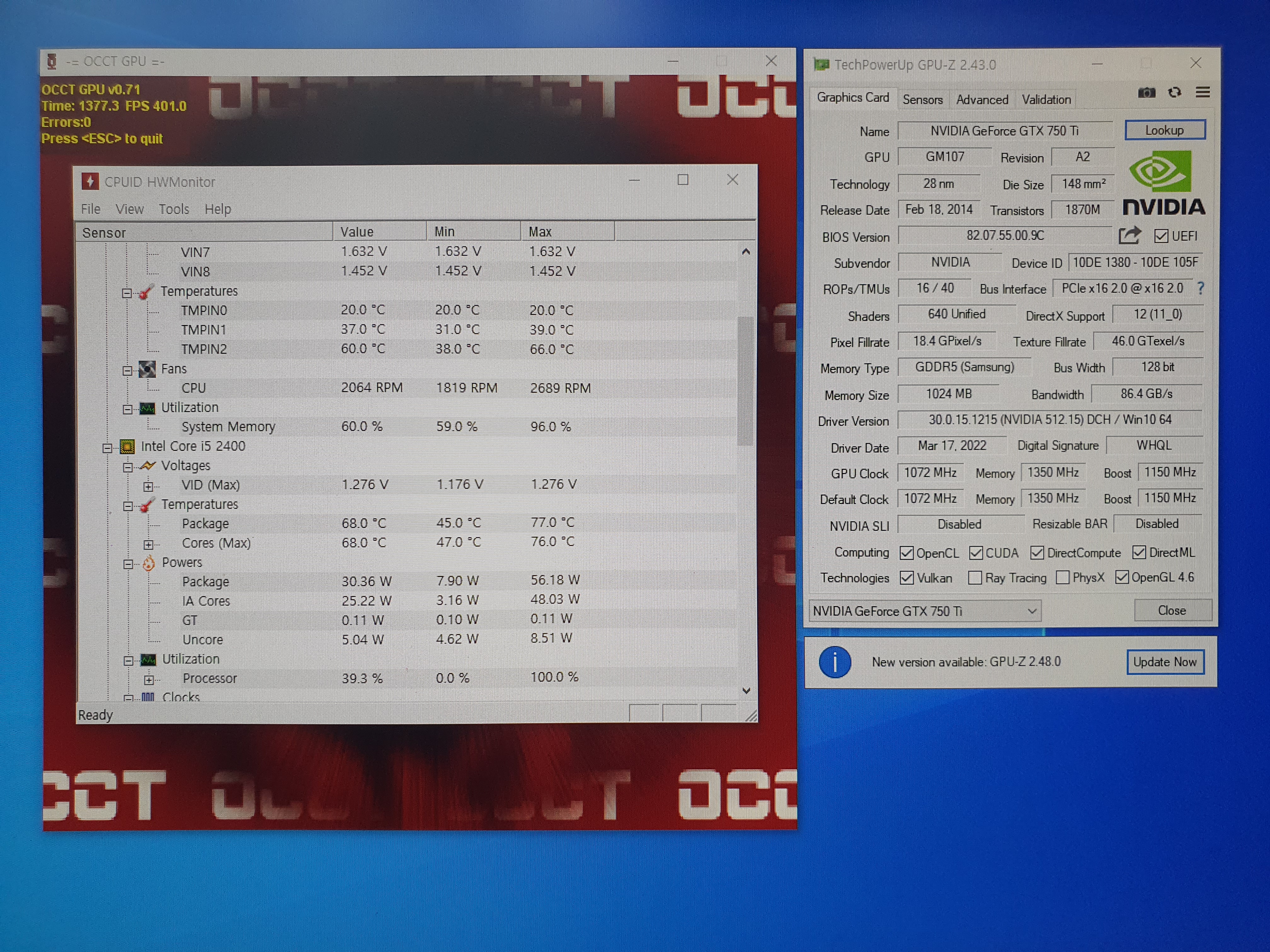The image size is (1270, 952).
Task: Collapse the motherboard Temperatures node
Action: 127,293
